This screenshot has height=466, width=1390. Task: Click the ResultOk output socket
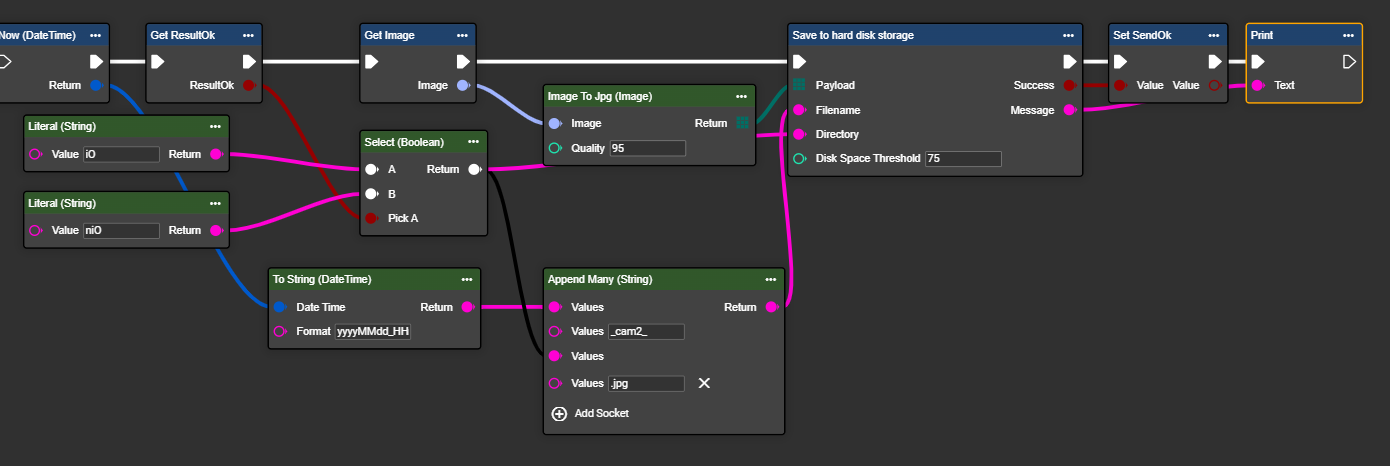248,85
